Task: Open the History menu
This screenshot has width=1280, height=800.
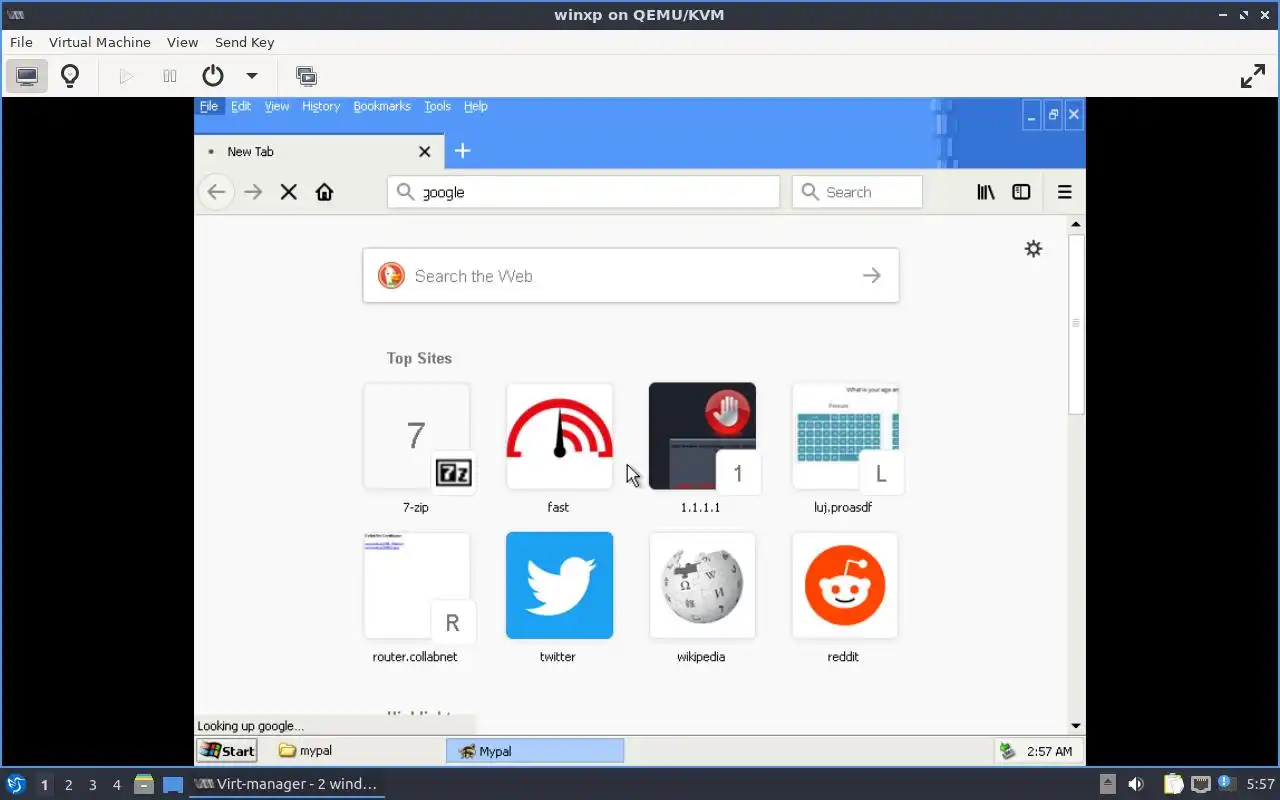Action: [321, 106]
